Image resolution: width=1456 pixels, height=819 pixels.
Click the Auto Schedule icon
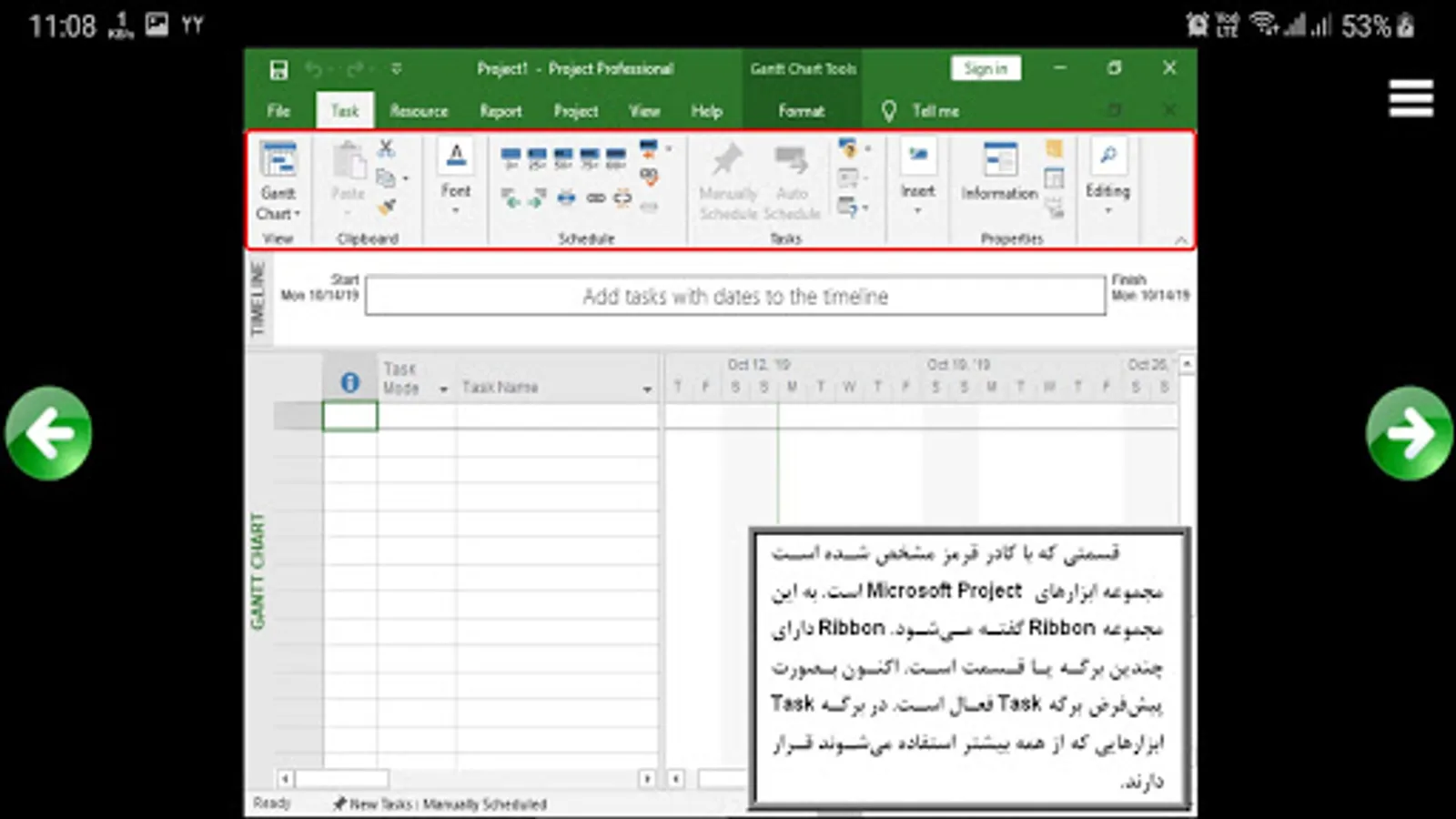(x=791, y=160)
